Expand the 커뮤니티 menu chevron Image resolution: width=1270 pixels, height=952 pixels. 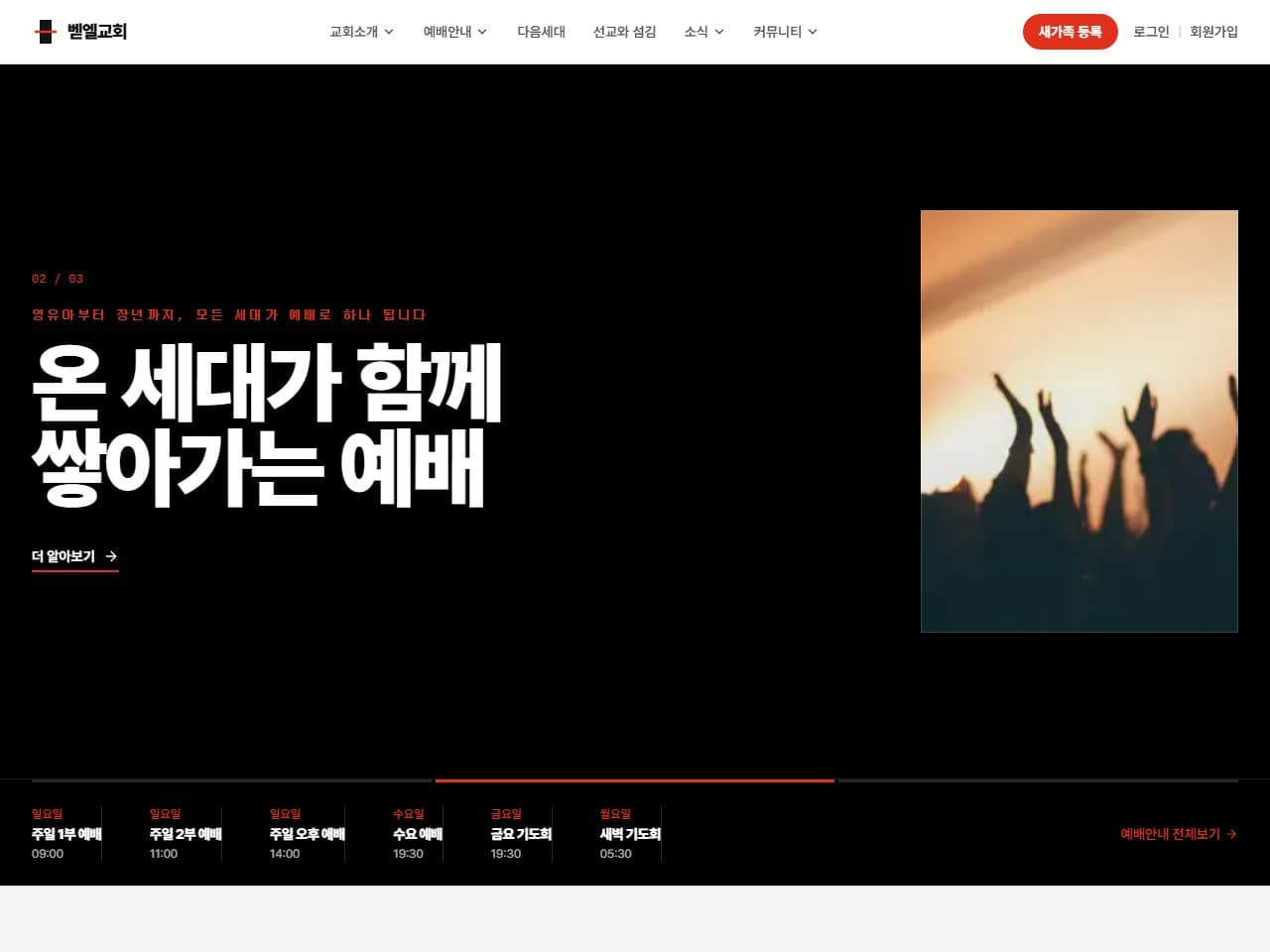[x=813, y=32]
